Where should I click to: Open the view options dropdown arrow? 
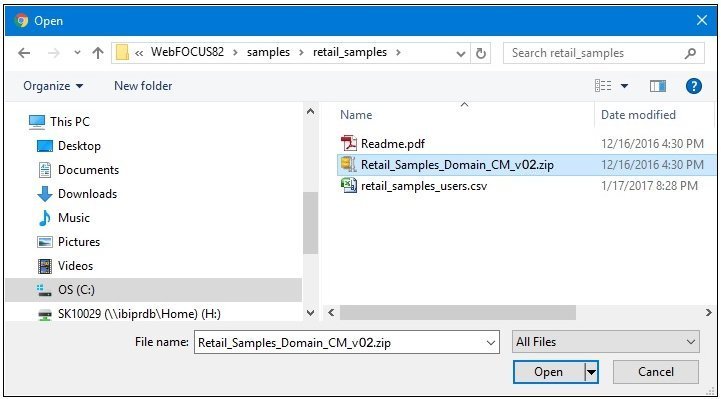click(x=624, y=86)
